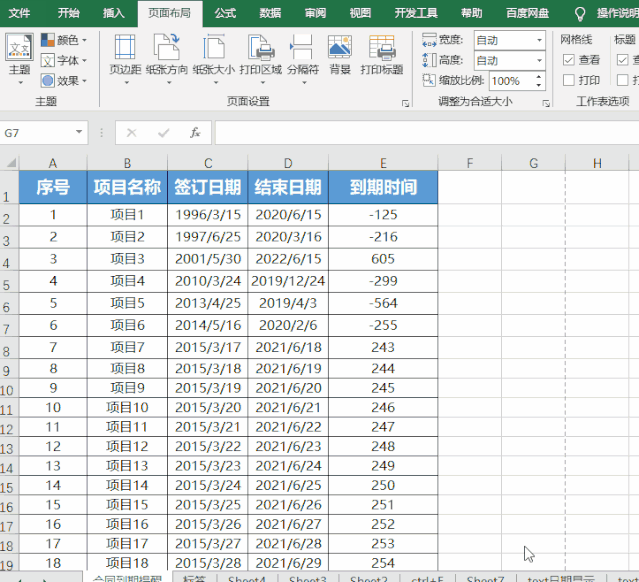Click the formula bar confirm checkmark
Image resolution: width=639 pixels, height=582 pixels.
(x=163, y=132)
